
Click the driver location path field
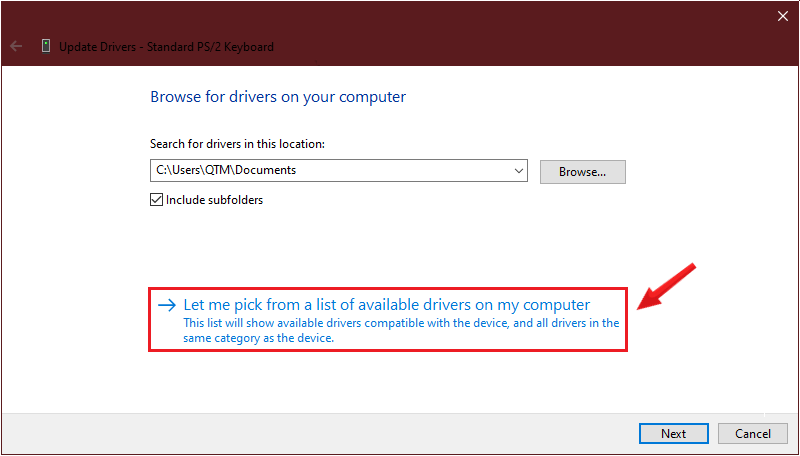338,171
